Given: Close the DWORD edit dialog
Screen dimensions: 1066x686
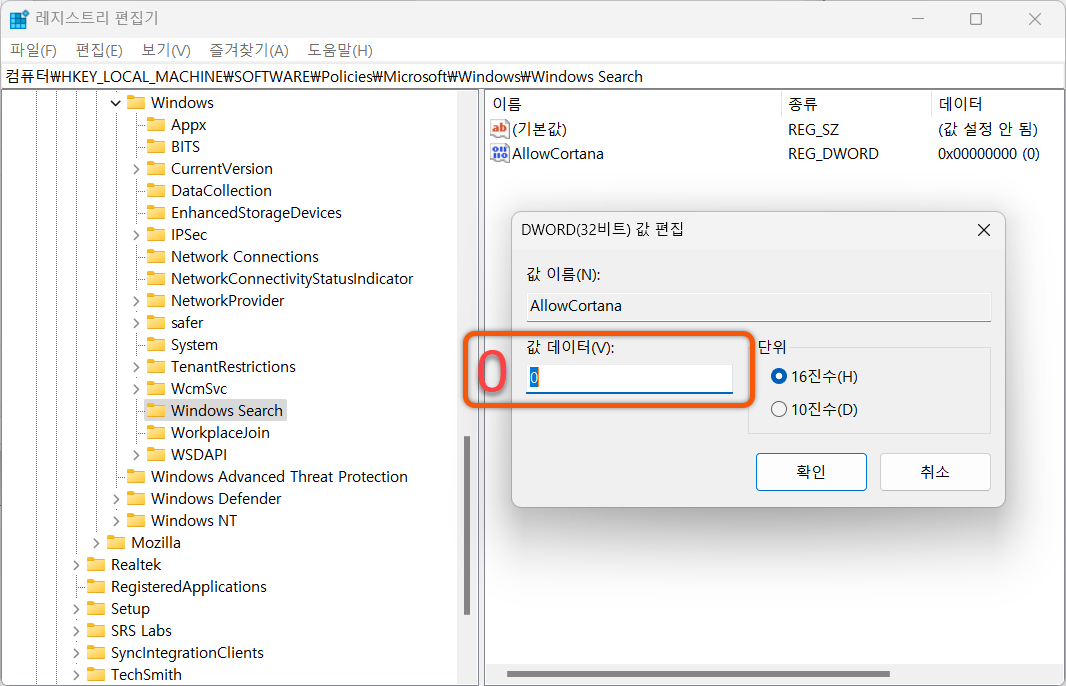Looking at the screenshot, I should (983, 230).
